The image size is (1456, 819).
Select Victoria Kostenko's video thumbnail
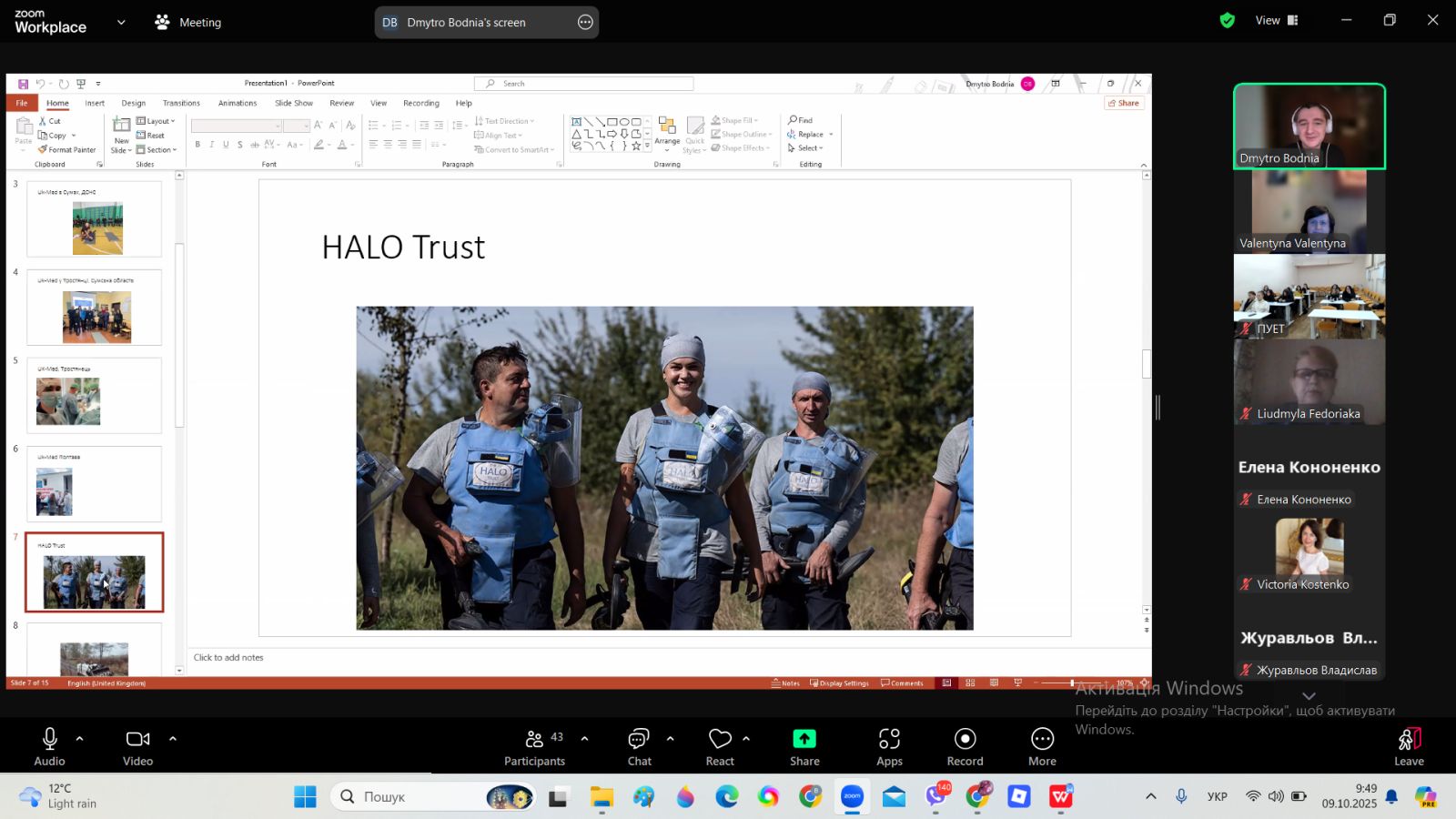[x=1309, y=553]
